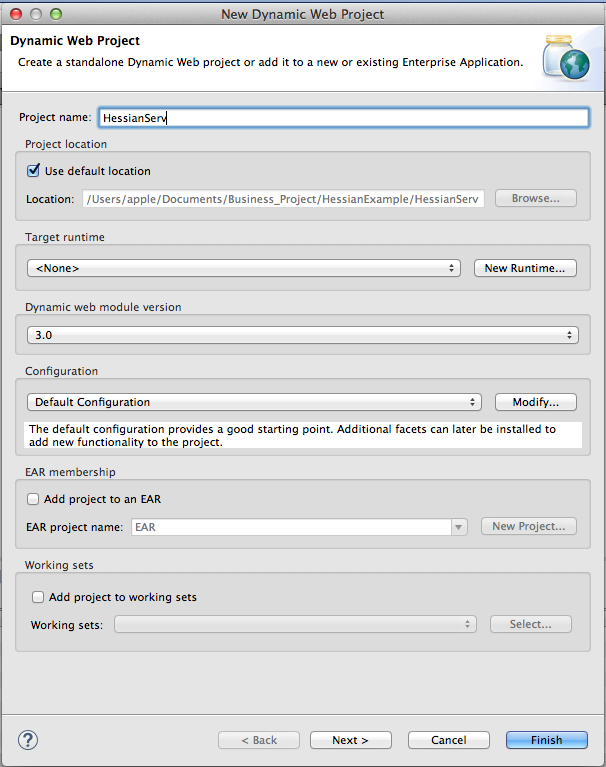Viewport: 606px width, 767px height.
Task: Enable Add project to an EAR
Action: click(x=33, y=499)
